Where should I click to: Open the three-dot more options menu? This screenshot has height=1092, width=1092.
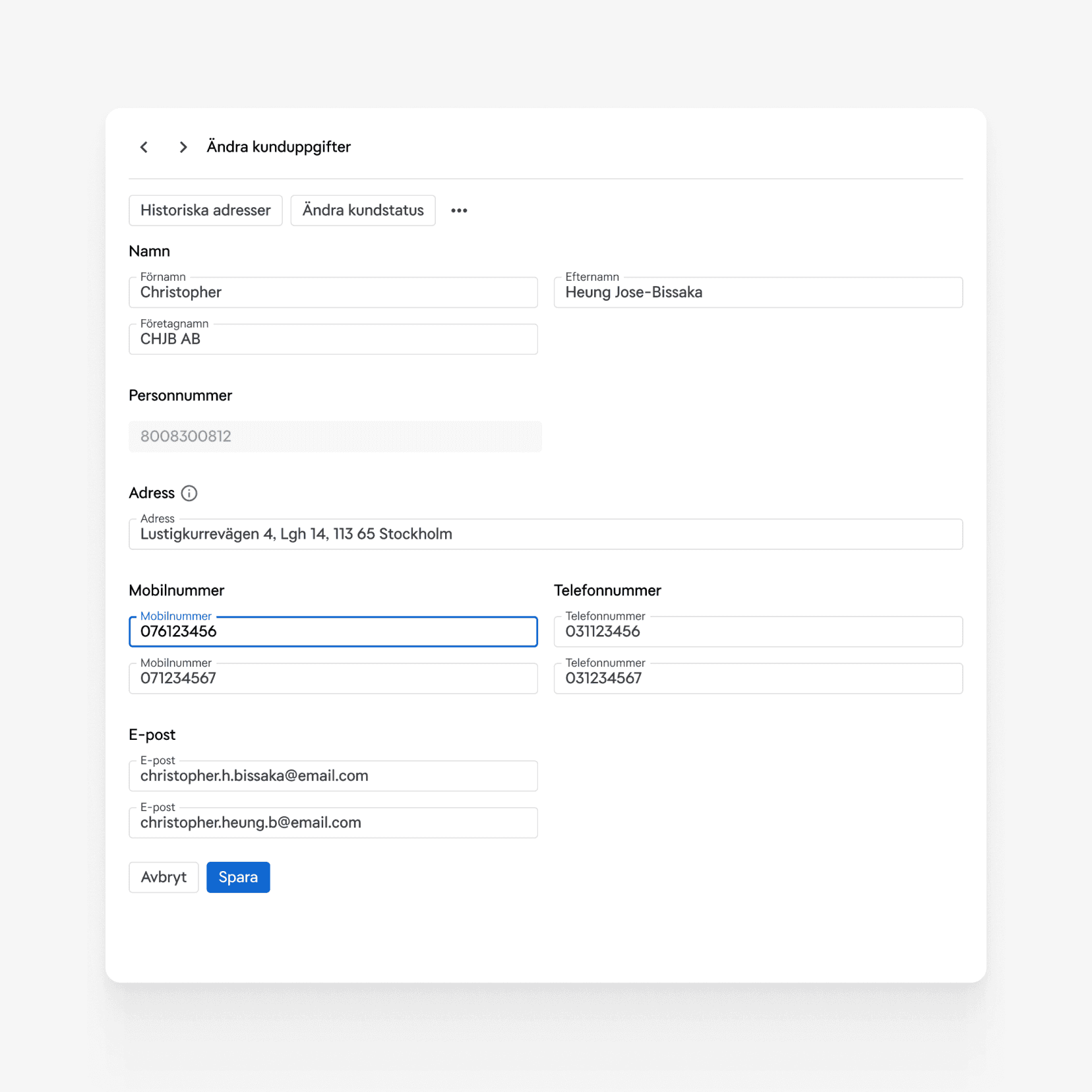pyautogui.click(x=459, y=210)
